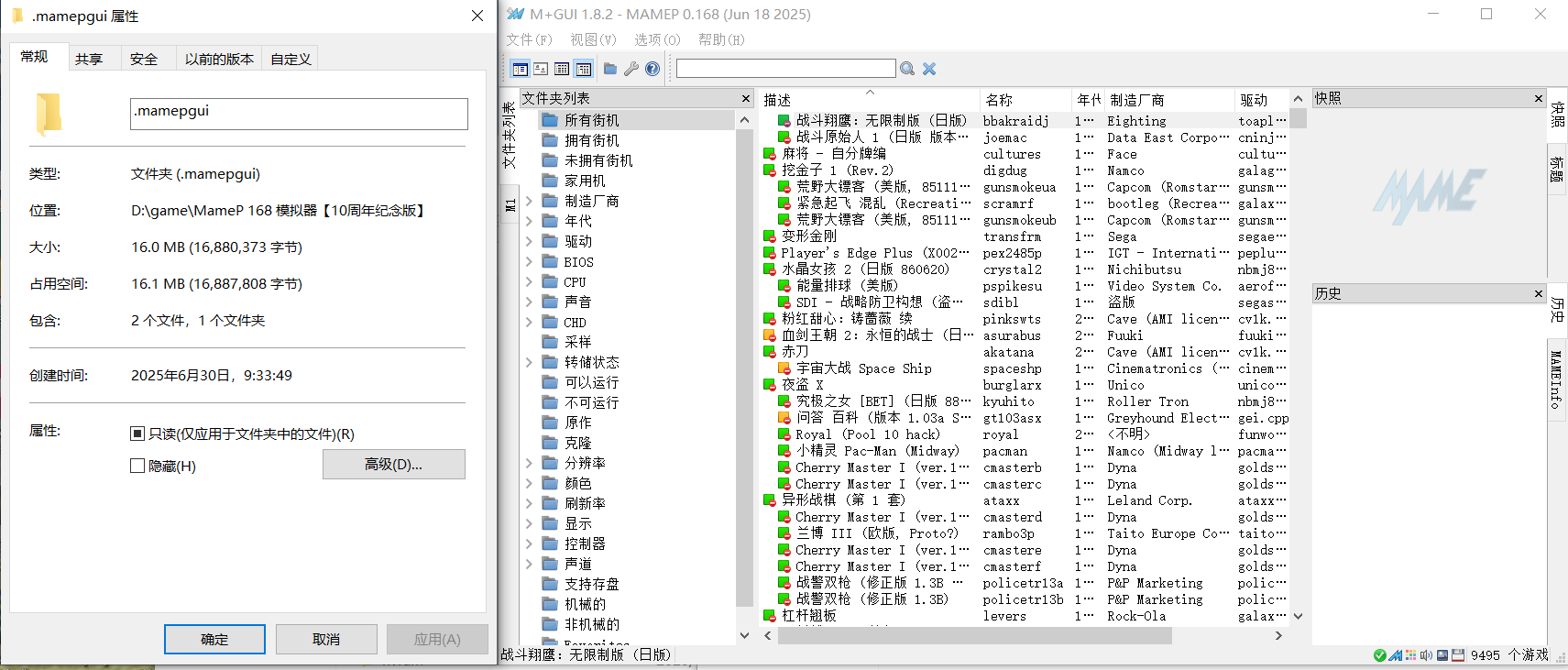Screen dimensions: 1568x670
Task: Click the magnifier search icon
Action: point(907,69)
